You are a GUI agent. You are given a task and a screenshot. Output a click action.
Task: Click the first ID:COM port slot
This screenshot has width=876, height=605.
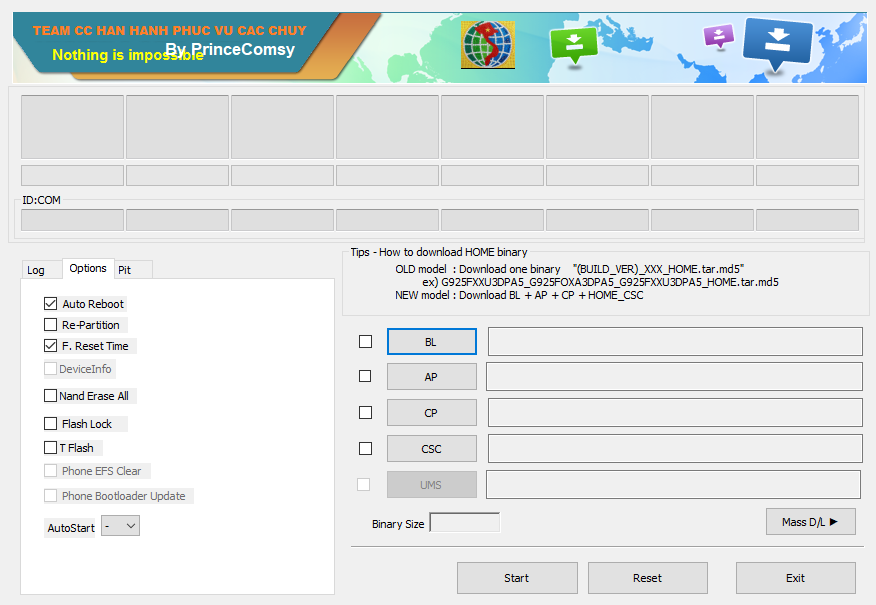(72, 220)
